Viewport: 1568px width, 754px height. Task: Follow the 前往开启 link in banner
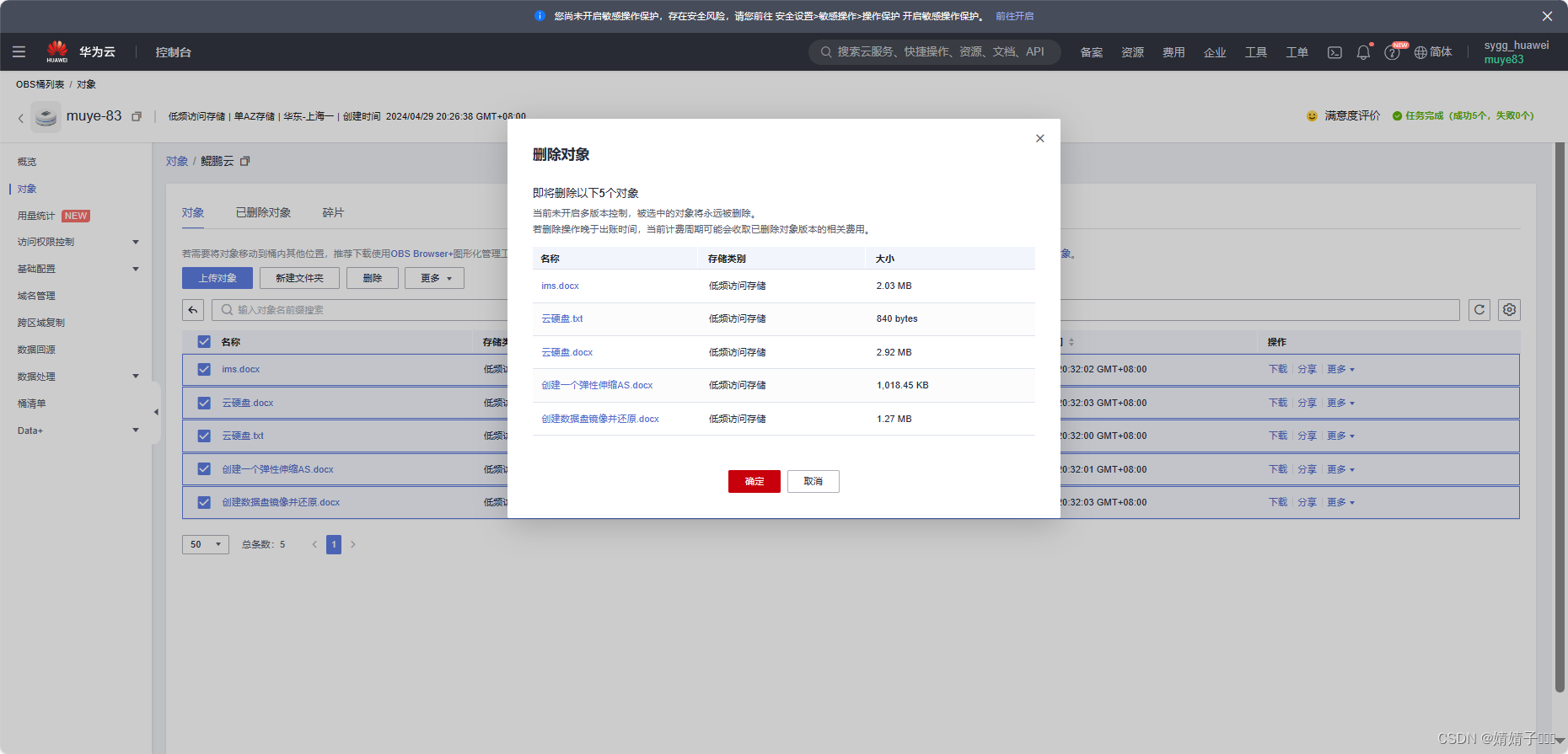(x=1014, y=16)
